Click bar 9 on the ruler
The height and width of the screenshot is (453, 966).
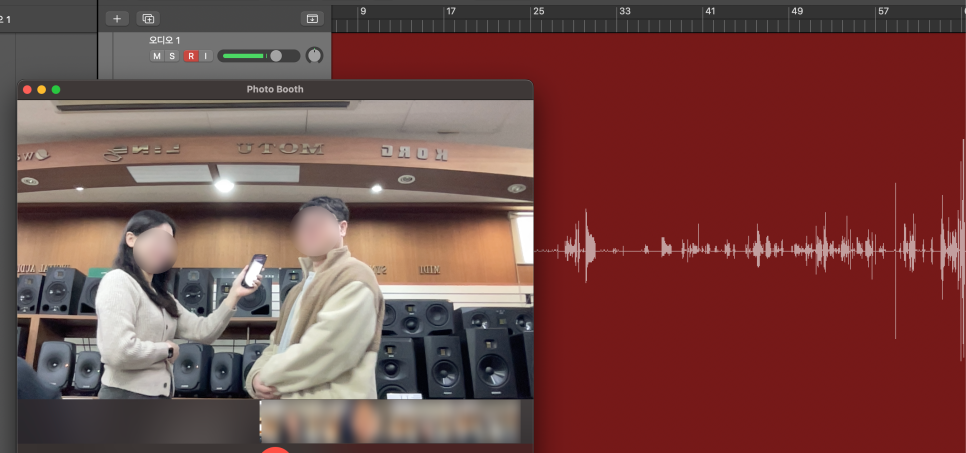[363, 11]
